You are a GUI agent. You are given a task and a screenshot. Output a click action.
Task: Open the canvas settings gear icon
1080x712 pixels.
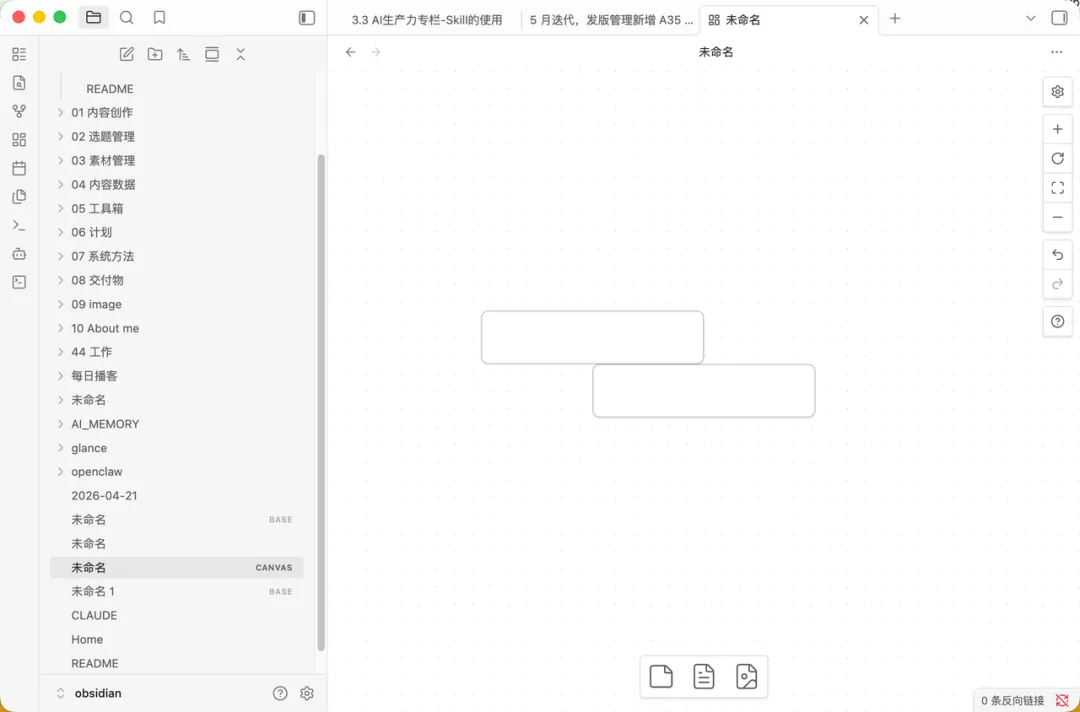(1057, 91)
